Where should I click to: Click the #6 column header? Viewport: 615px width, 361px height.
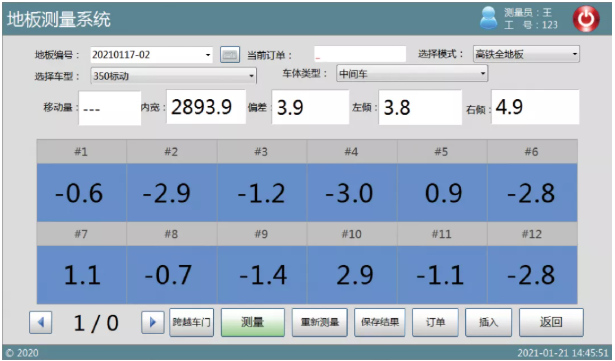[532, 151]
